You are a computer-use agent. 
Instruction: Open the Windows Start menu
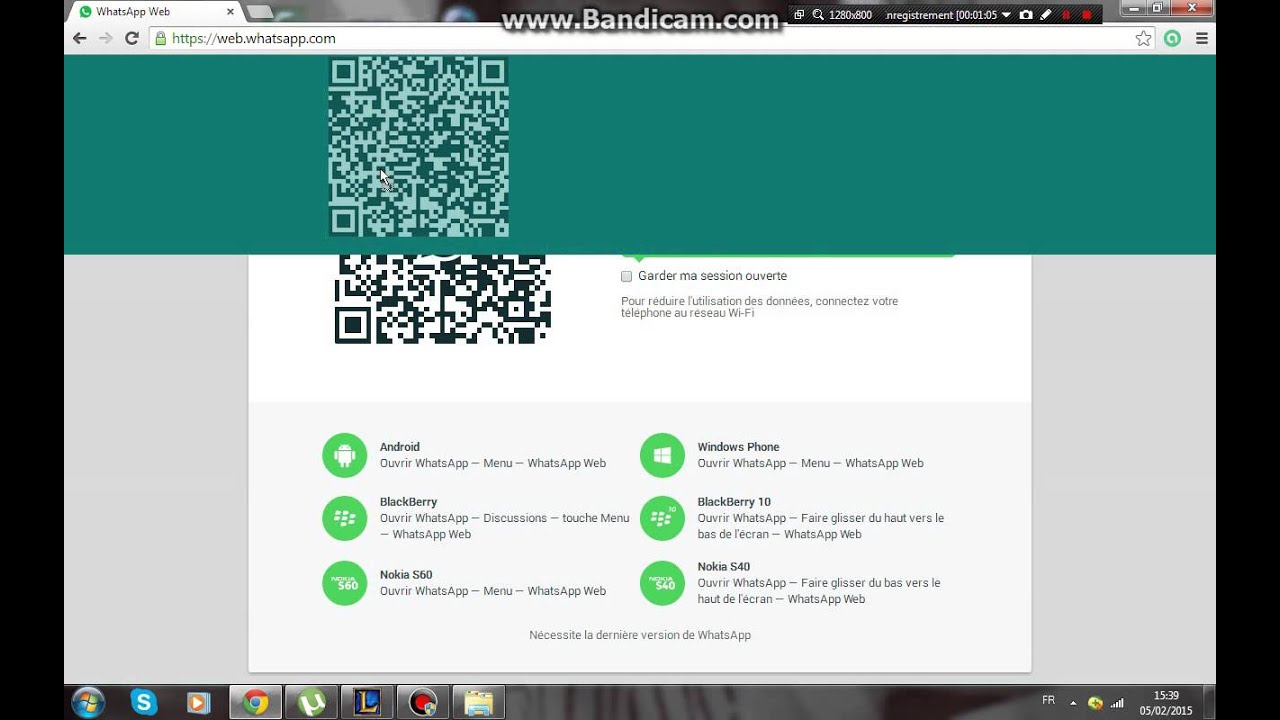click(88, 703)
